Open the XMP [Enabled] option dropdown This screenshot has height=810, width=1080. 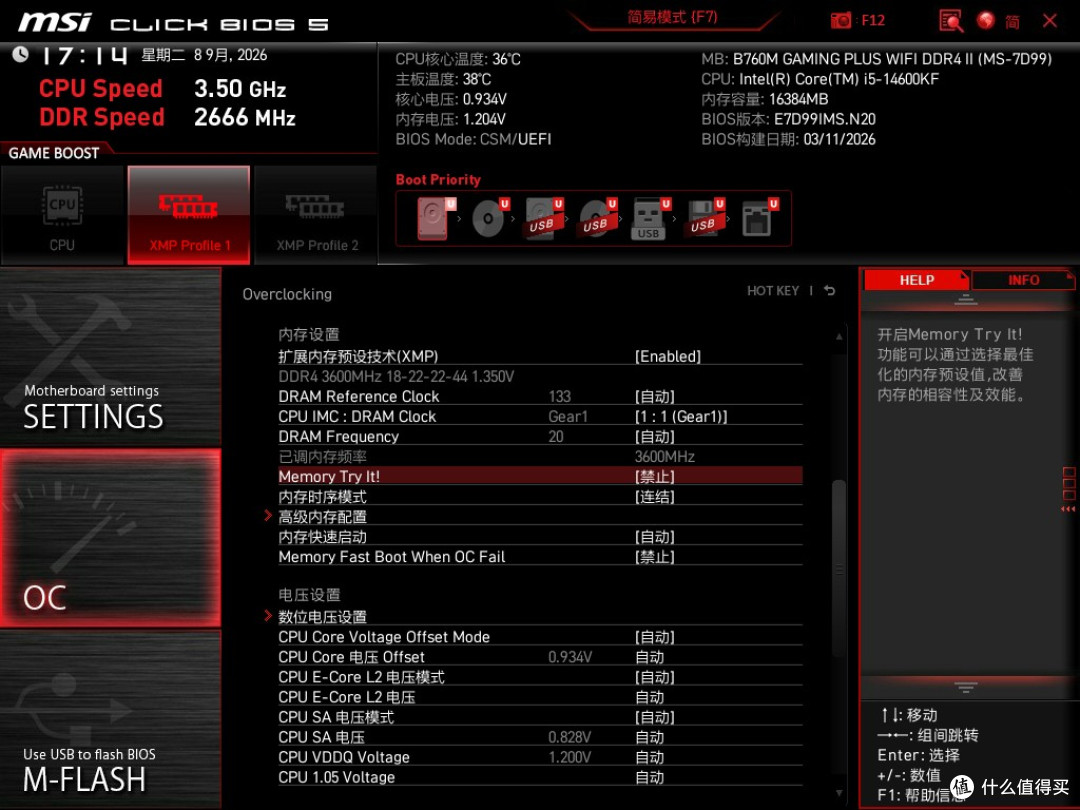tap(667, 356)
